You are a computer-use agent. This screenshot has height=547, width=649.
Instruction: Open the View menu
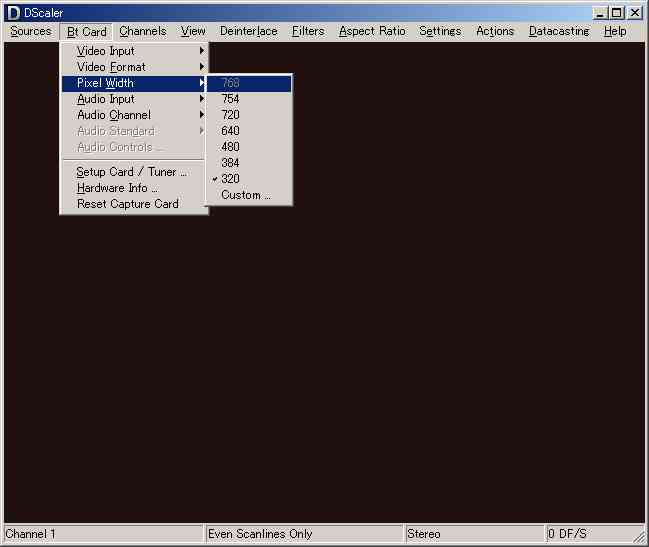click(x=193, y=31)
